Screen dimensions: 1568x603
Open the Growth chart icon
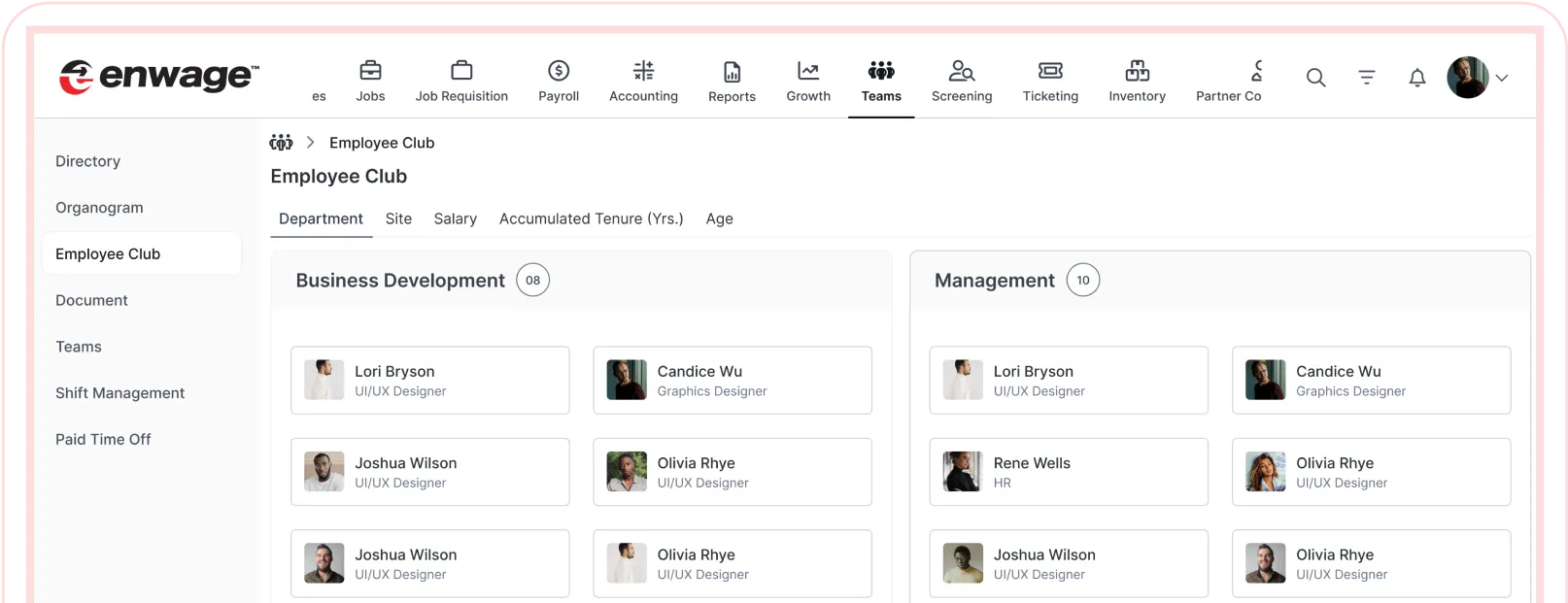(x=808, y=71)
